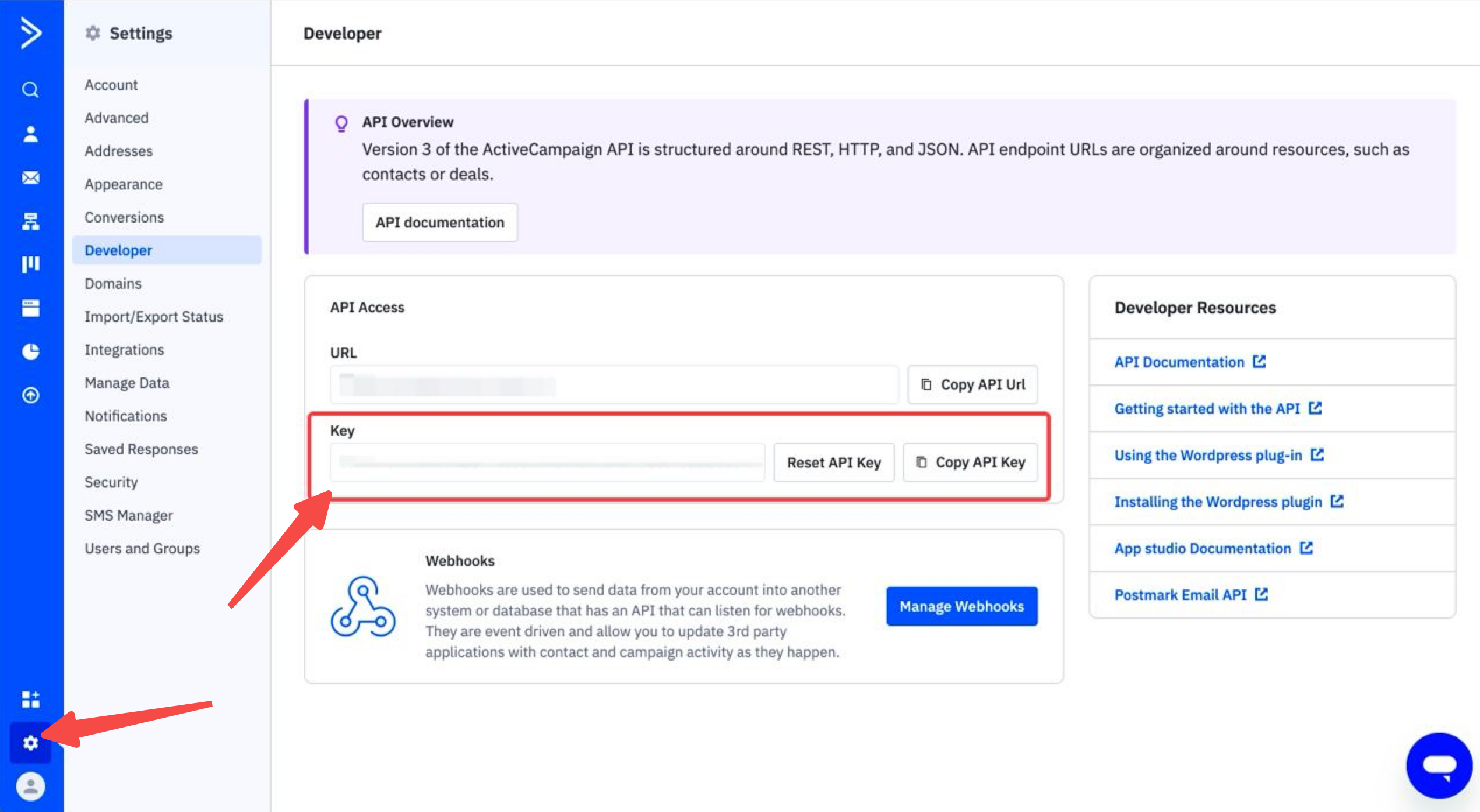The height and width of the screenshot is (812, 1480).
Task: Open Automations via the flowchart sidebar icon
Action: tap(30, 221)
